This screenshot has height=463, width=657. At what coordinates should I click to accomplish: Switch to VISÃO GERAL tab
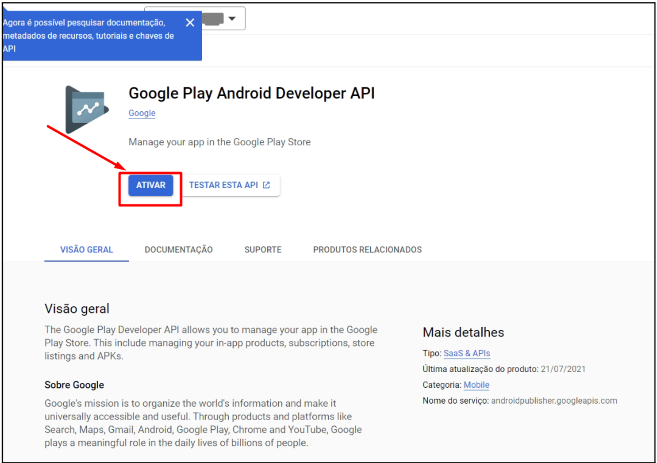[x=86, y=250]
